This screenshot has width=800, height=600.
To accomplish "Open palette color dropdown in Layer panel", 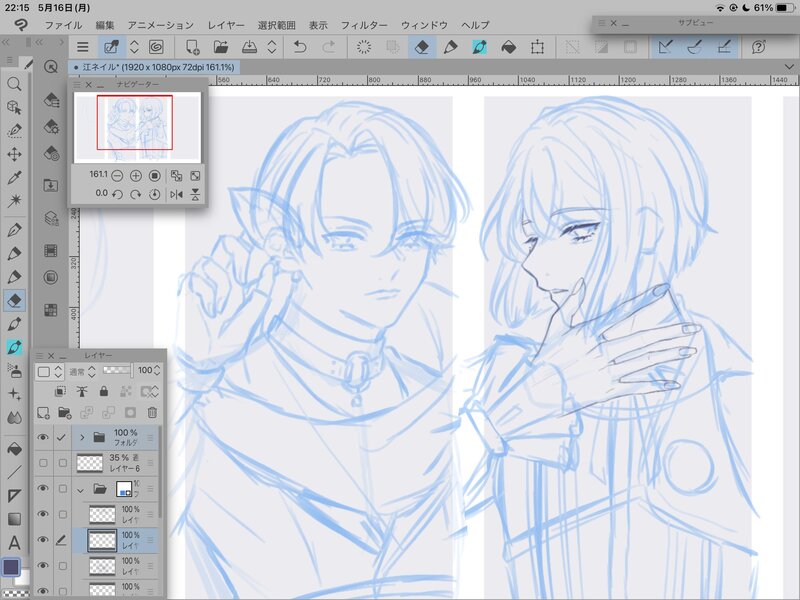I will pyautogui.click(x=49, y=371).
